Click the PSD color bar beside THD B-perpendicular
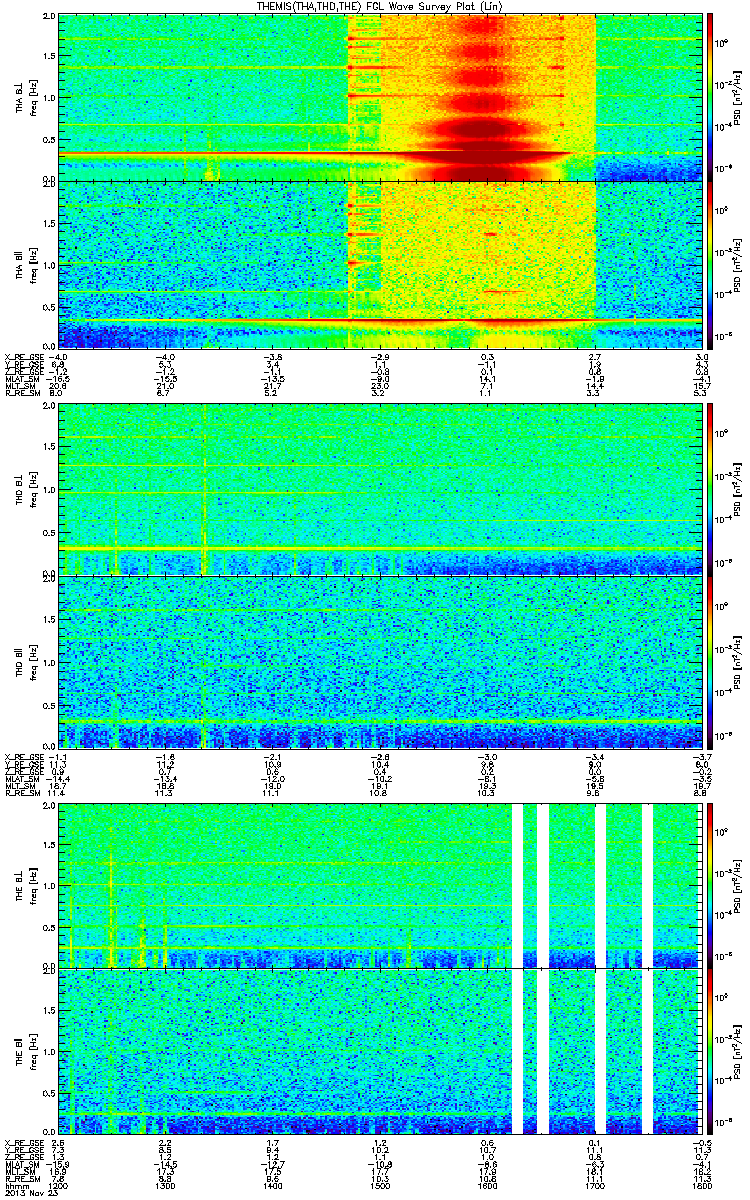750x1200 pixels. click(710, 488)
